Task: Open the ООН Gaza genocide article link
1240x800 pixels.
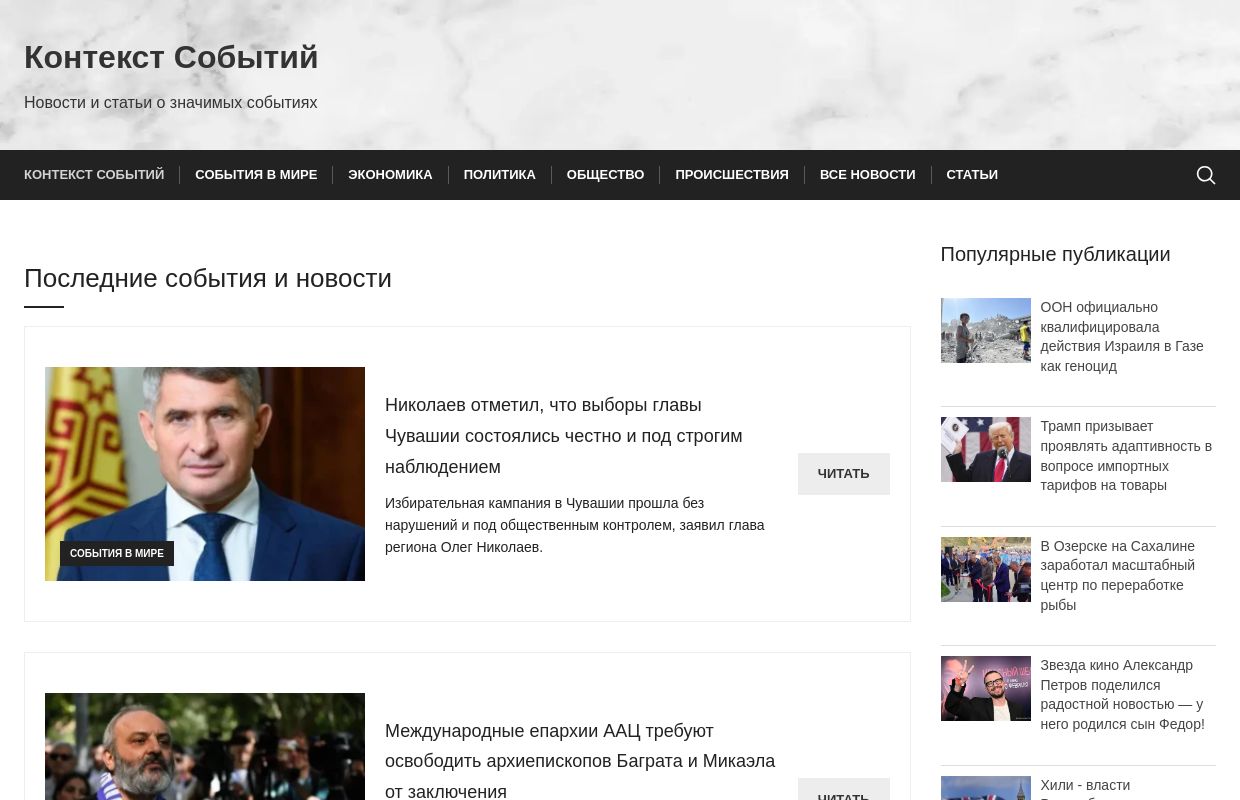Action: click(x=1121, y=337)
